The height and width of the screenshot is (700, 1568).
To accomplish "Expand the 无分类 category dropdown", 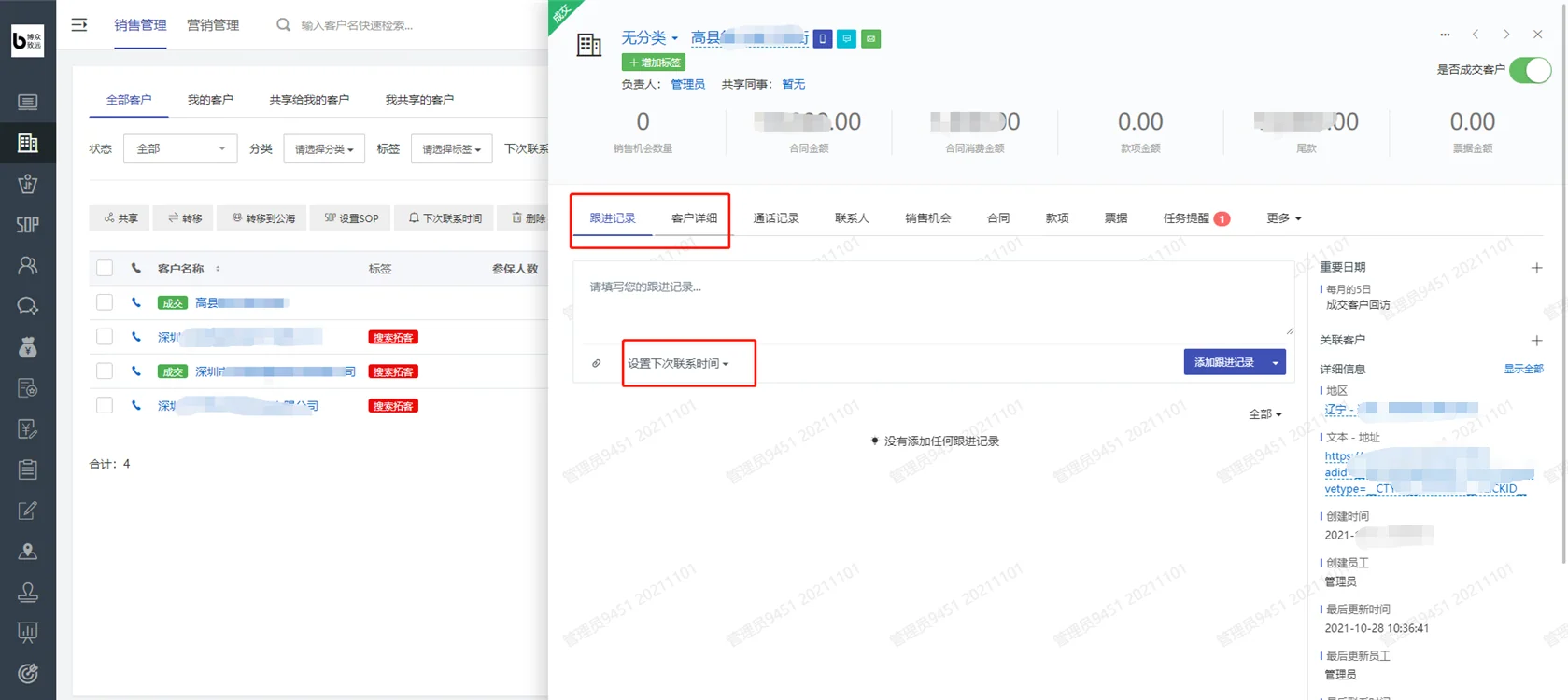I will [650, 38].
